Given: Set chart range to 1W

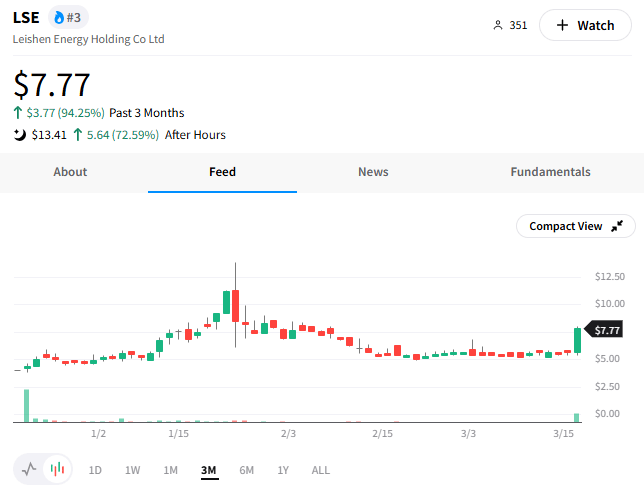Looking at the screenshot, I should point(132,470).
